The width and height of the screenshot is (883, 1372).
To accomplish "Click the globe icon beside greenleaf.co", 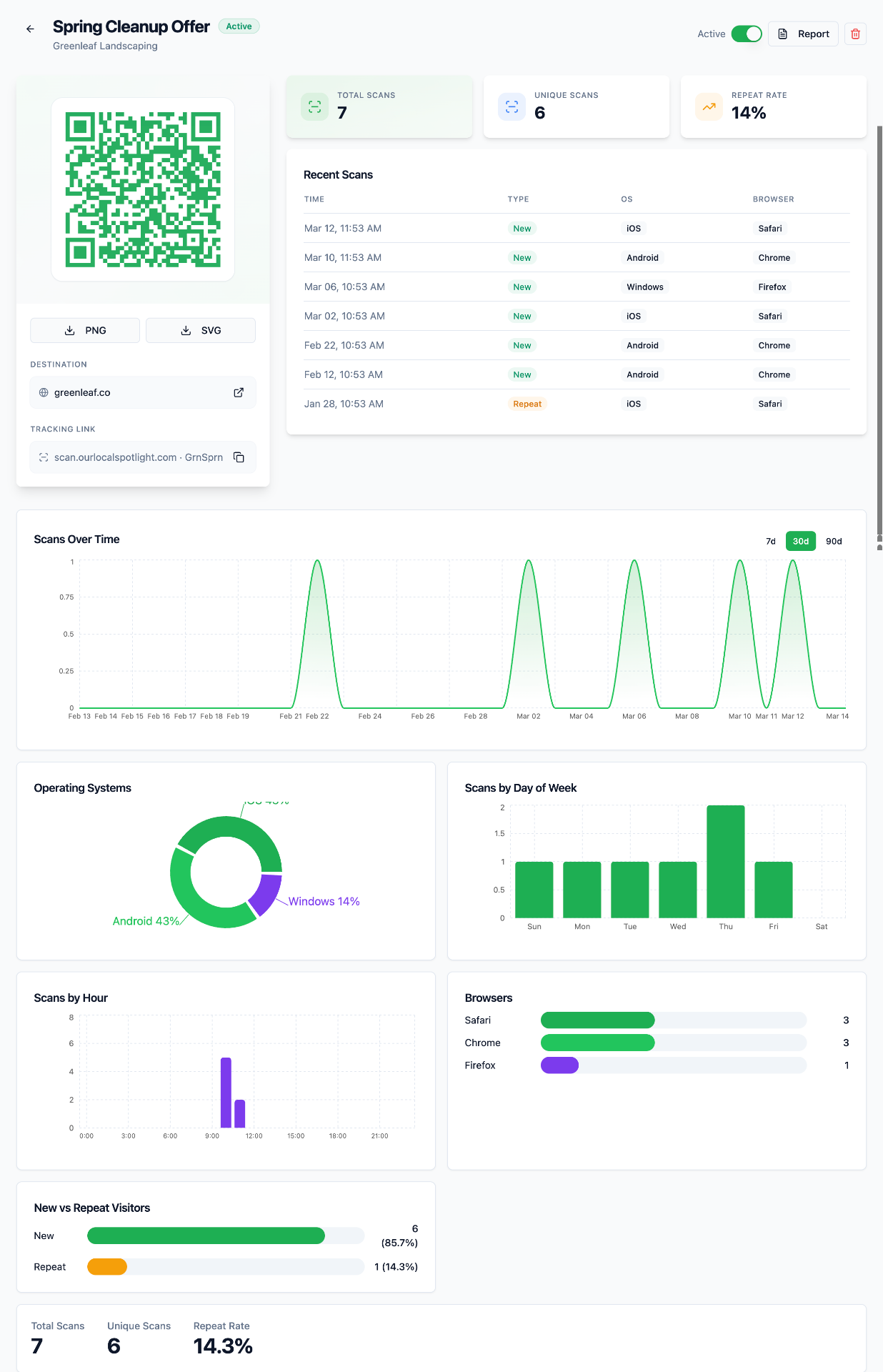I will [x=44, y=392].
